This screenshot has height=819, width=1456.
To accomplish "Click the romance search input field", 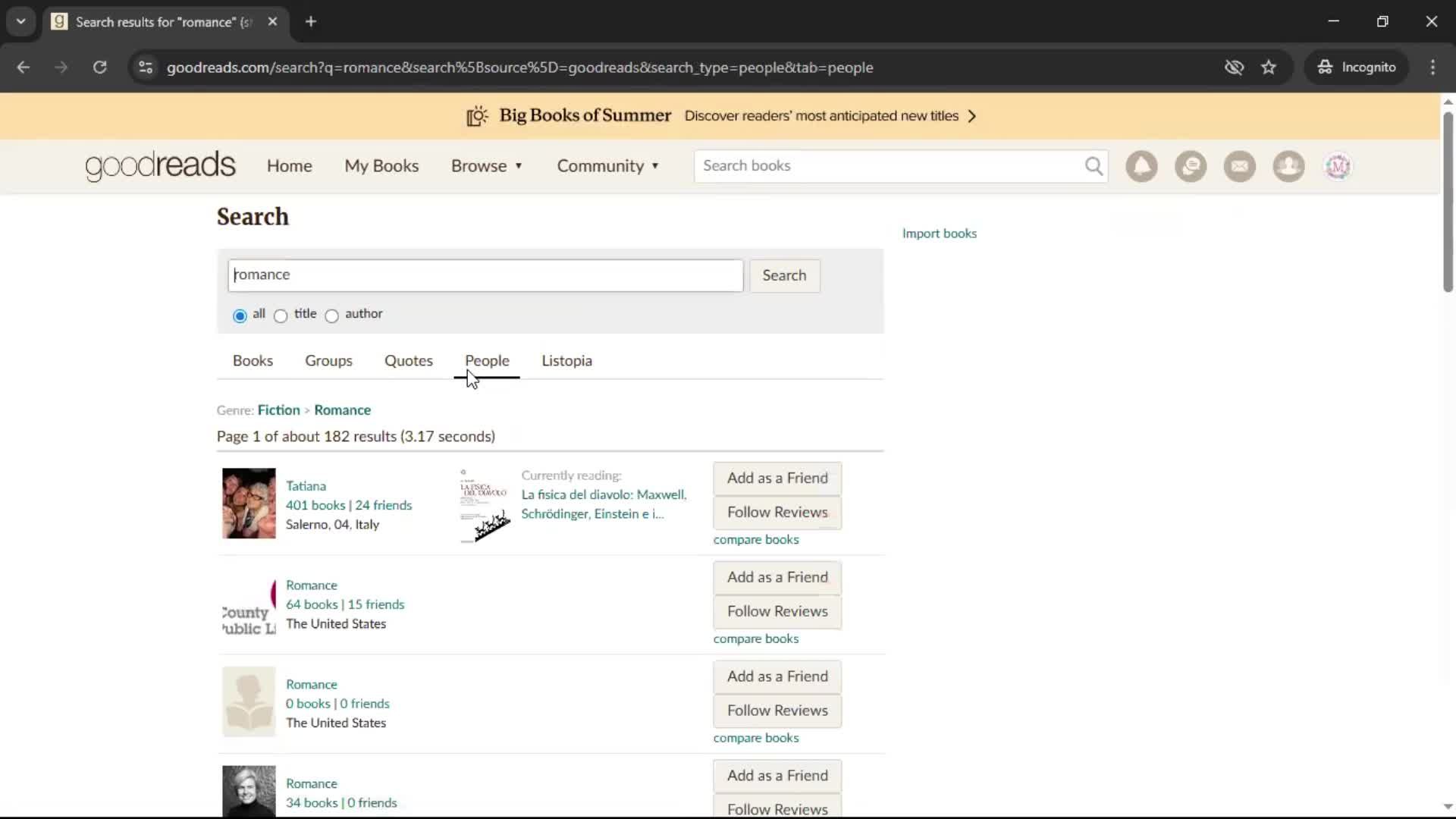I will tap(485, 275).
